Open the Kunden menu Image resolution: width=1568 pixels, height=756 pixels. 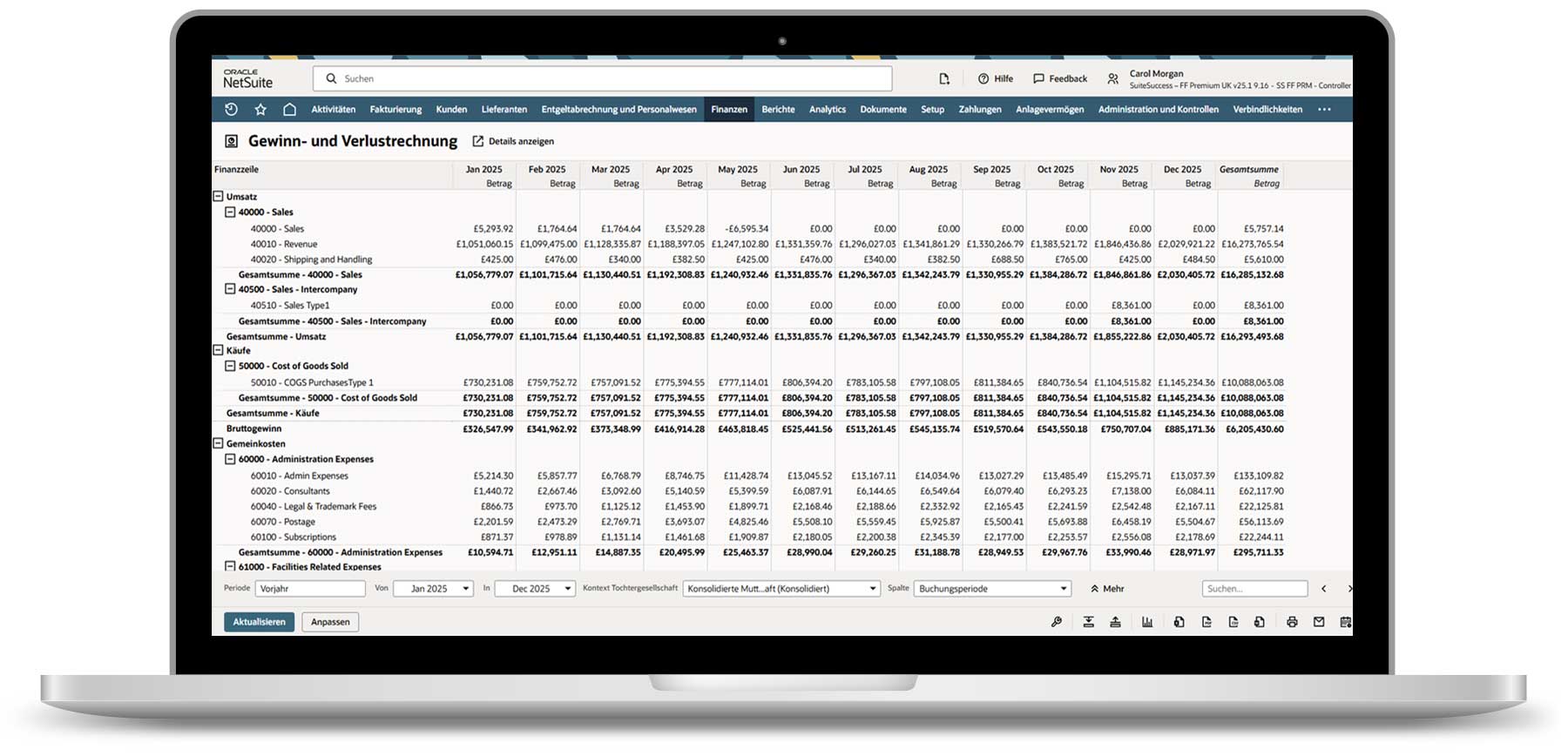pyautogui.click(x=451, y=110)
